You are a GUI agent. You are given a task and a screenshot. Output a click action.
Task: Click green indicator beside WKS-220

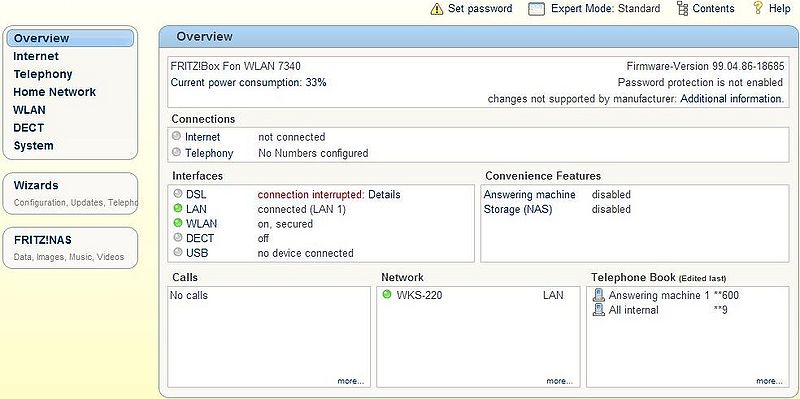[387, 294]
